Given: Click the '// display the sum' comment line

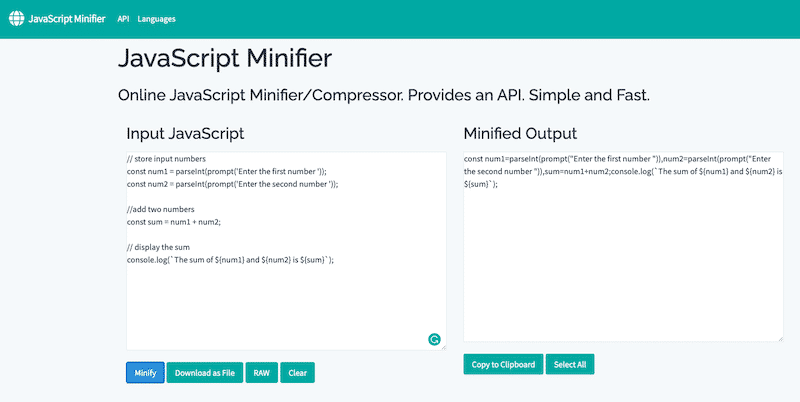Looking at the screenshot, I should click(158, 247).
